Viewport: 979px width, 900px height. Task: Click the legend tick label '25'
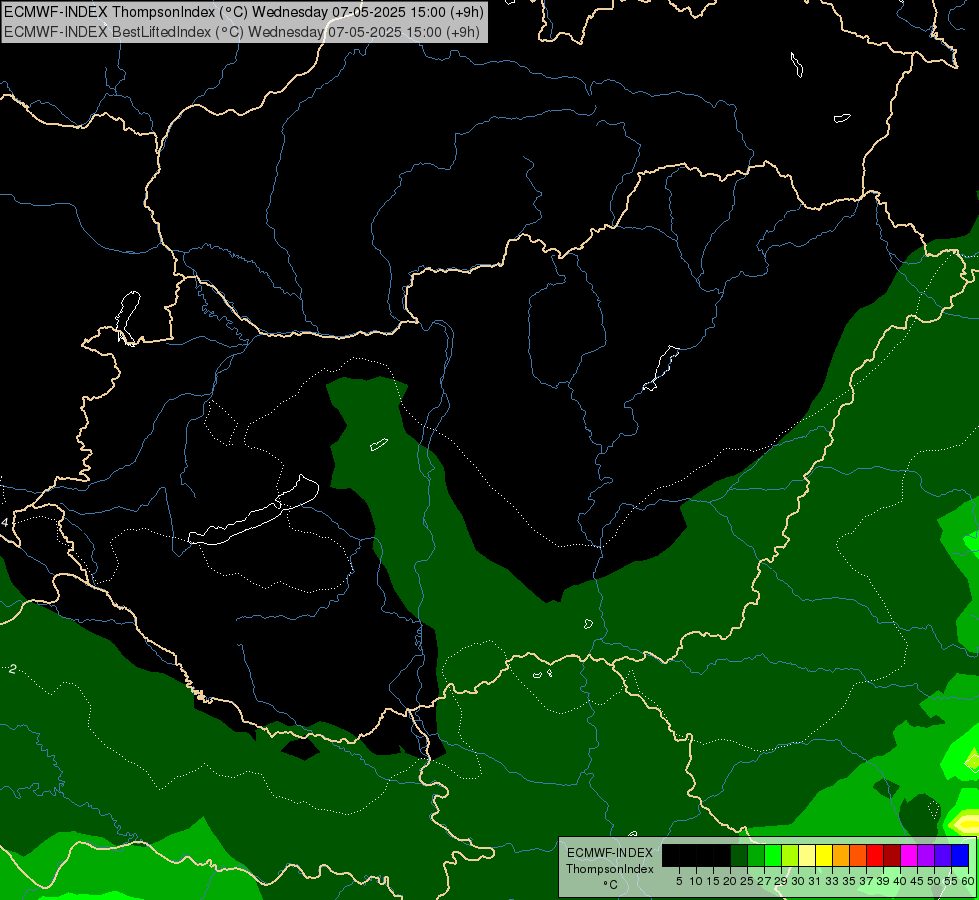tap(747, 881)
